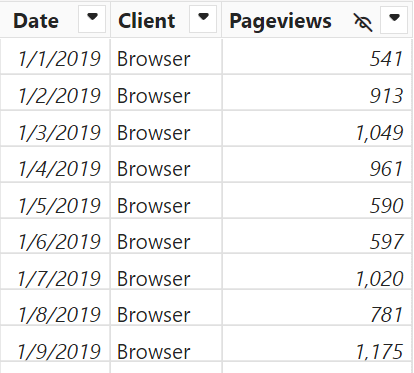Click the 1/3/2019 date cell

[55, 129]
